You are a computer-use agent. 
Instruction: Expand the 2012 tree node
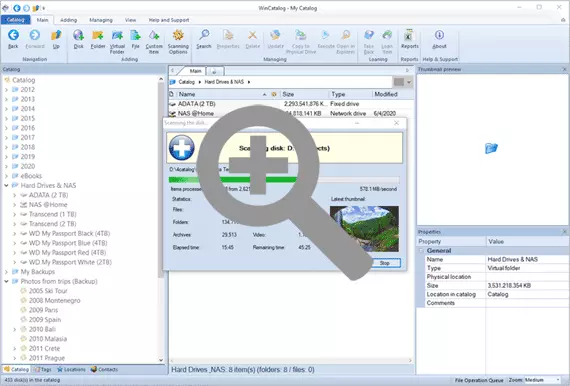6,90
